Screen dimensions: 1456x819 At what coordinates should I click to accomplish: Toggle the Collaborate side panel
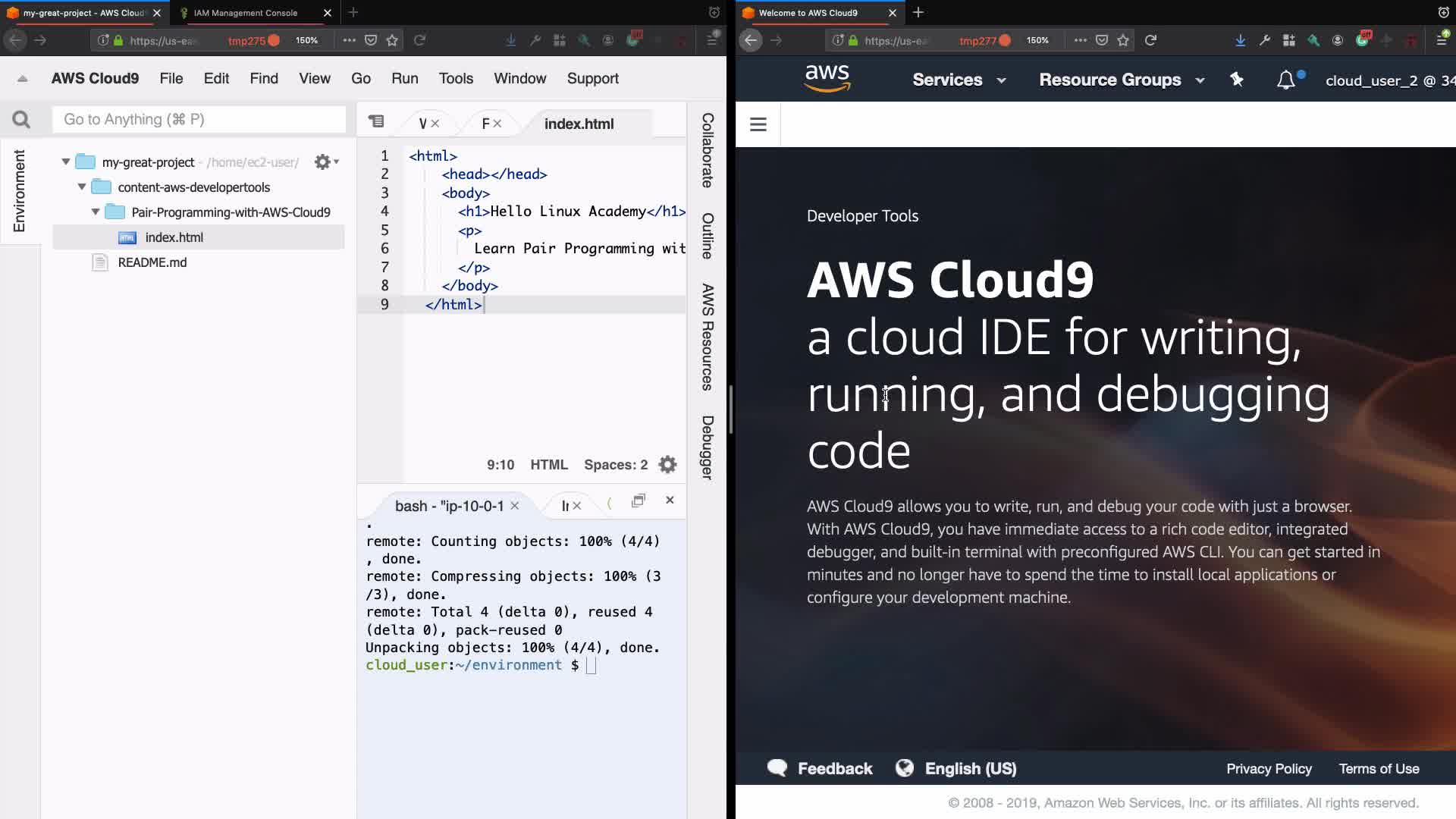[707, 150]
